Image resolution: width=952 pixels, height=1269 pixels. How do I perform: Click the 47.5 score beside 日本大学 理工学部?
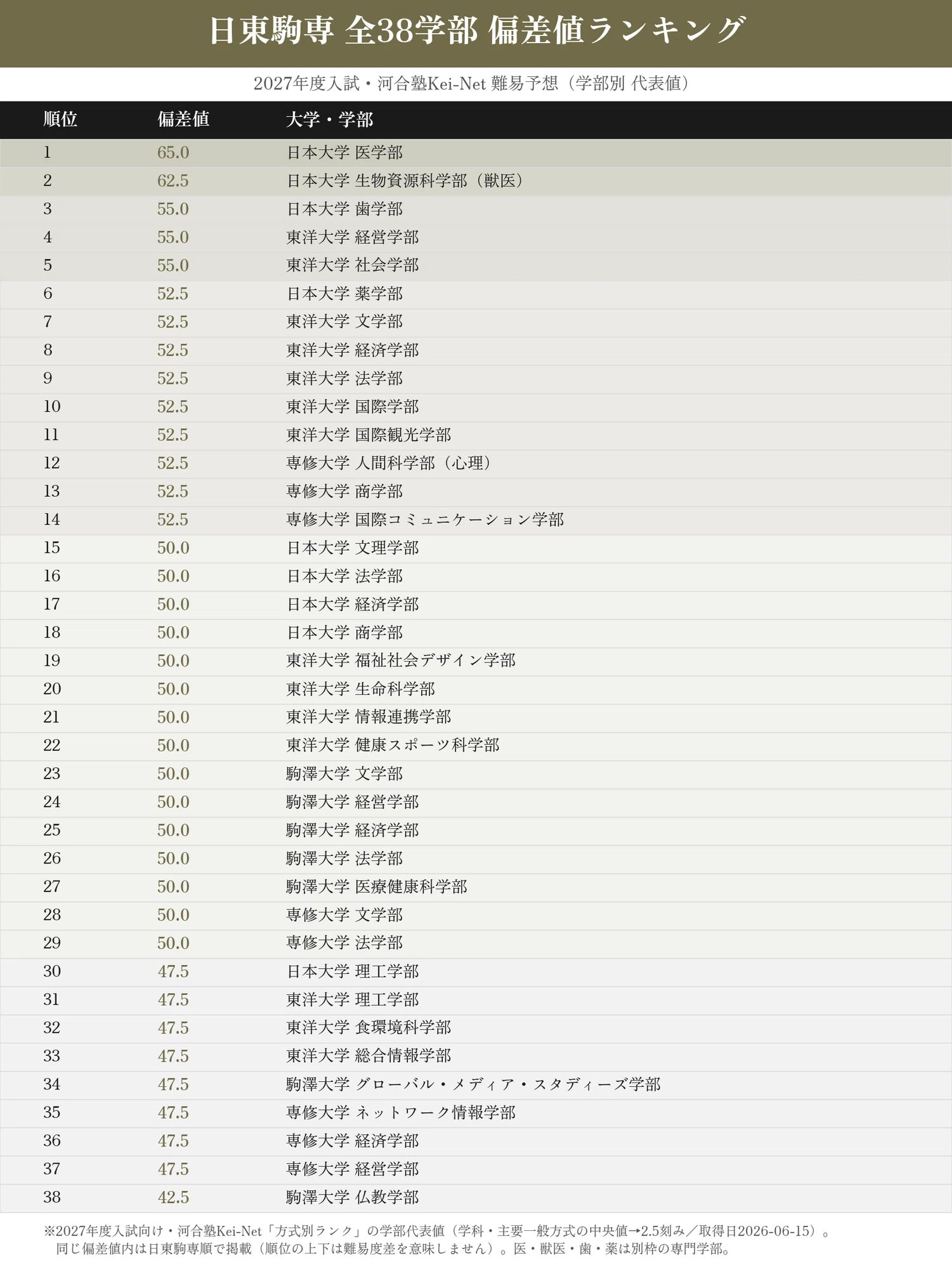point(173,971)
